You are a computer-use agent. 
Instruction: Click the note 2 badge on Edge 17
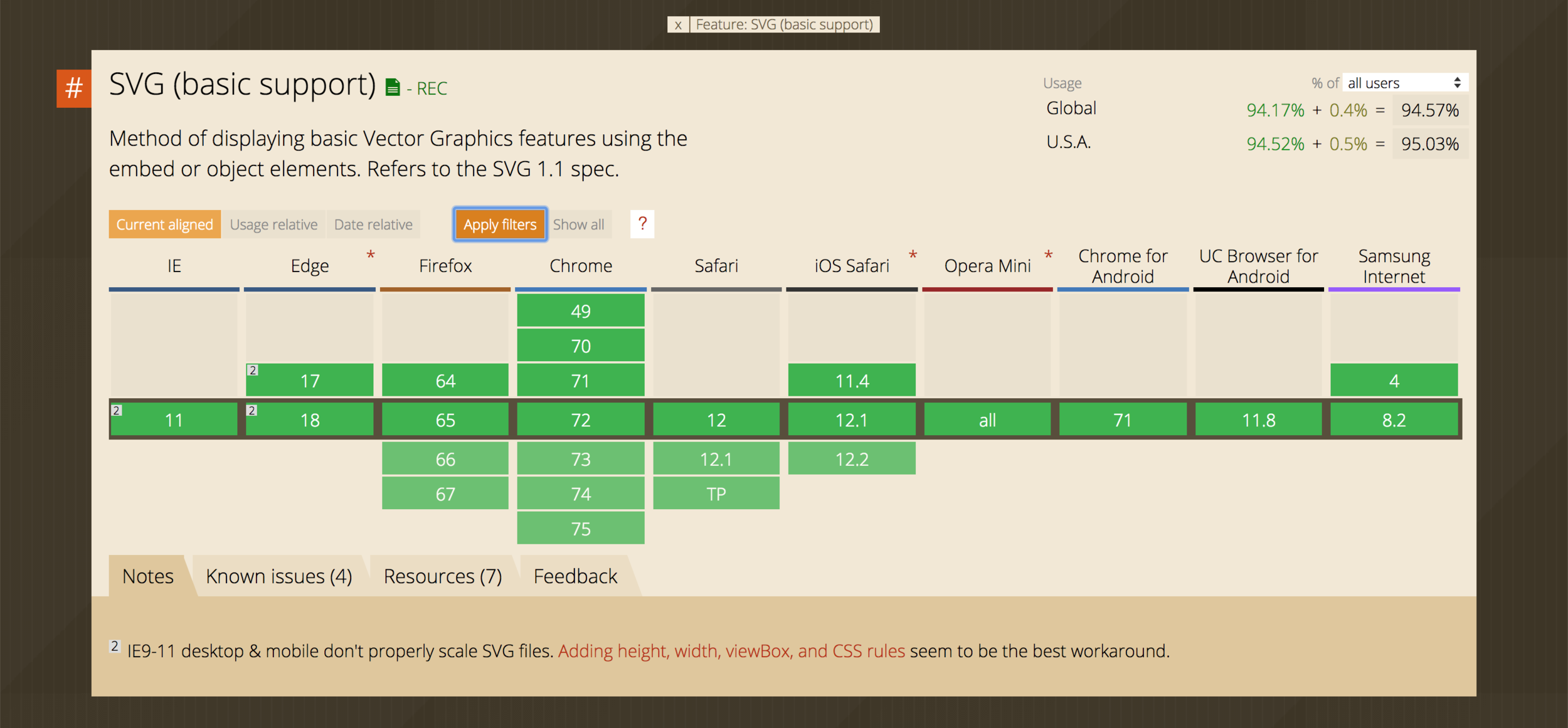(x=252, y=370)
